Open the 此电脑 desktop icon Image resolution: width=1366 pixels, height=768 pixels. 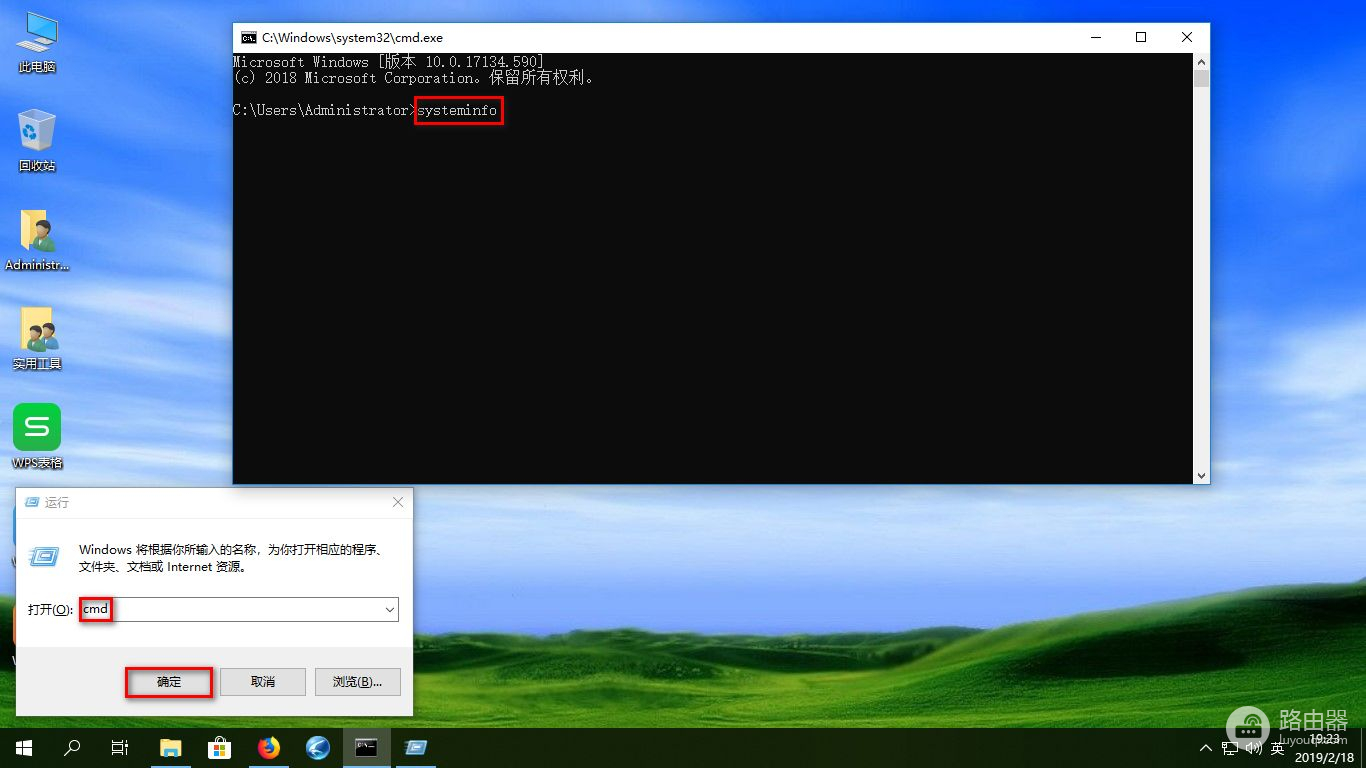(37, 43)
